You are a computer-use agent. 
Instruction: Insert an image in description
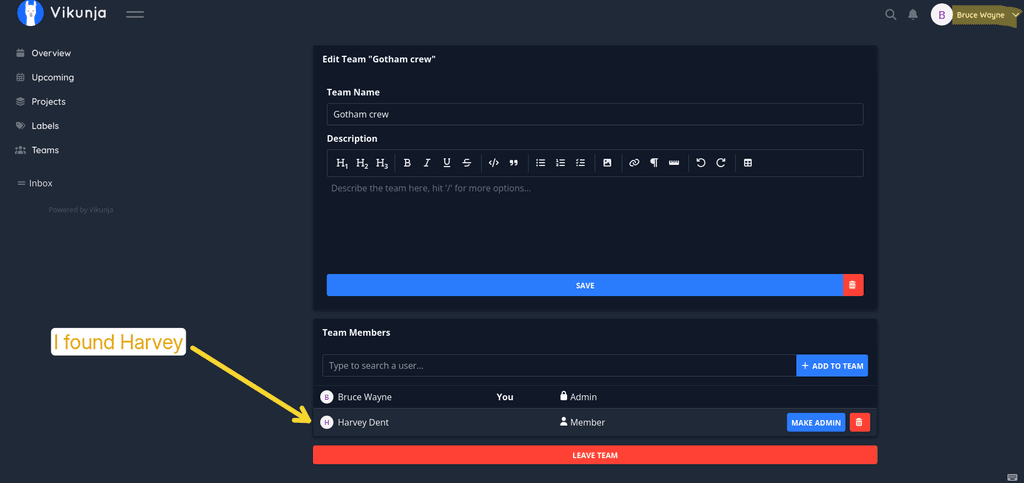pyautogui.click(x=607, y=163)
